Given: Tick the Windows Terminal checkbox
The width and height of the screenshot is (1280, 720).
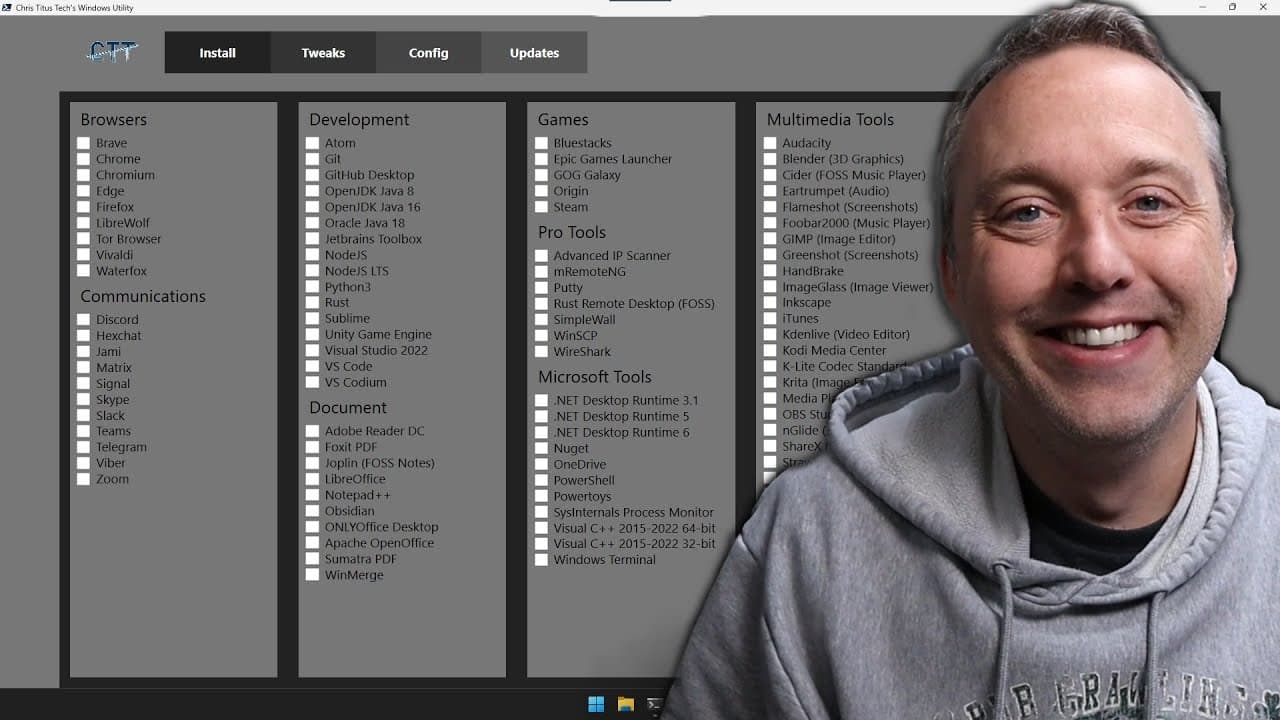Looking at the screenshot, I should [542, 560].
